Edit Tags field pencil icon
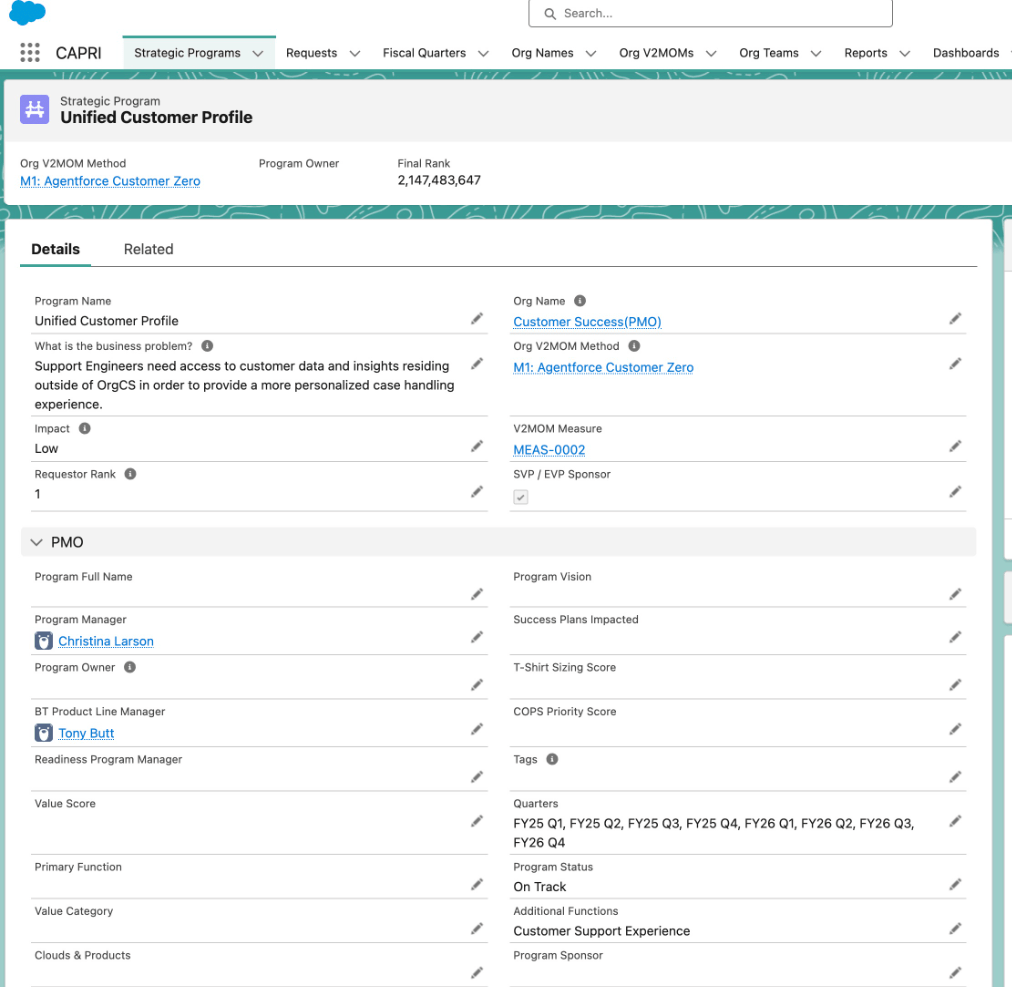This screenshot has width=1012, height=987. point(955,777)
